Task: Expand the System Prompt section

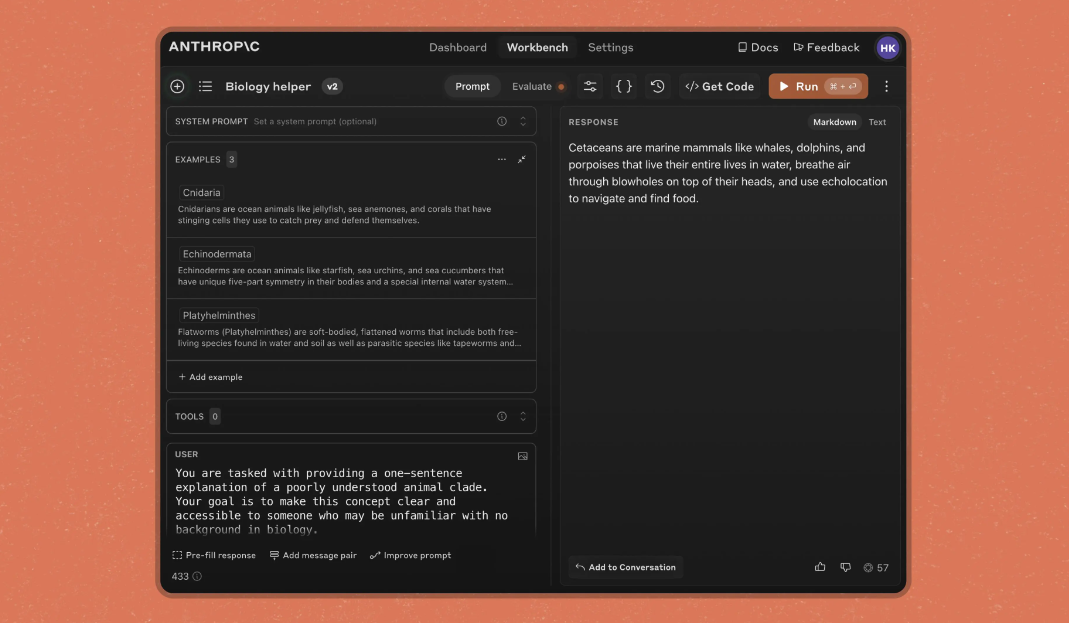Action: [523, 121]
